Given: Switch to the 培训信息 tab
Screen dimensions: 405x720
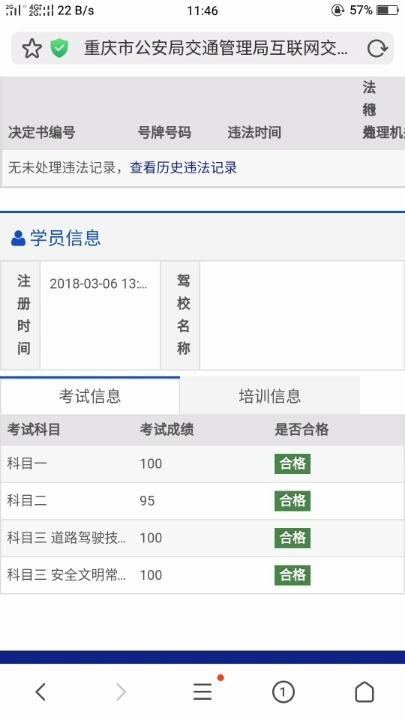Looking at the screenshot, I should 270,396.
